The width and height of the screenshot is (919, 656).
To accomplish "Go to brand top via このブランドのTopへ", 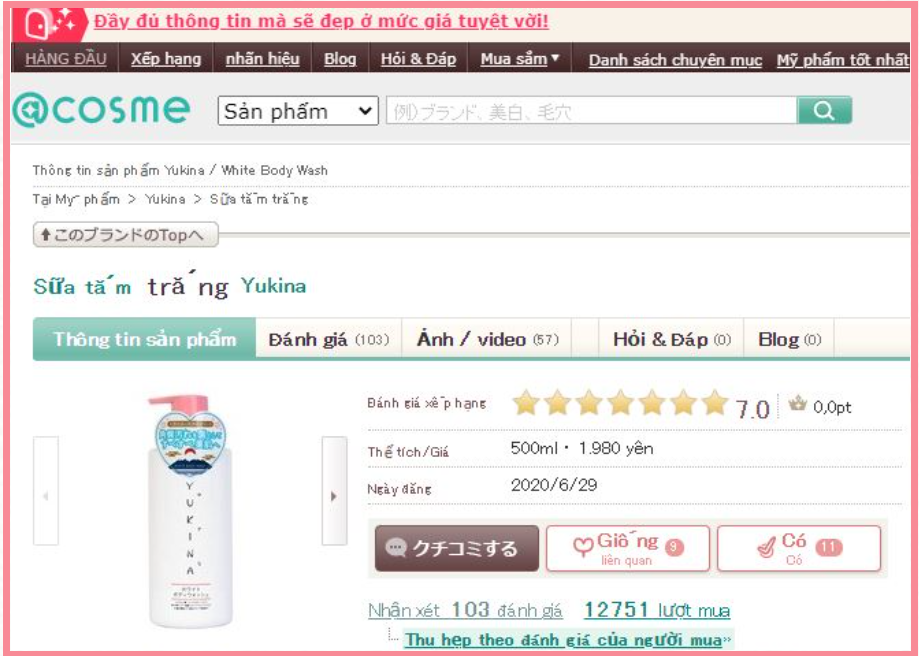I will click(x=126, y=235).
